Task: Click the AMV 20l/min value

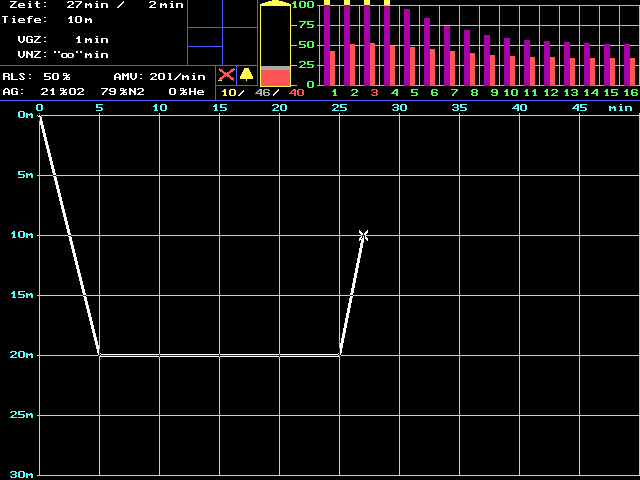Action: 177,76
